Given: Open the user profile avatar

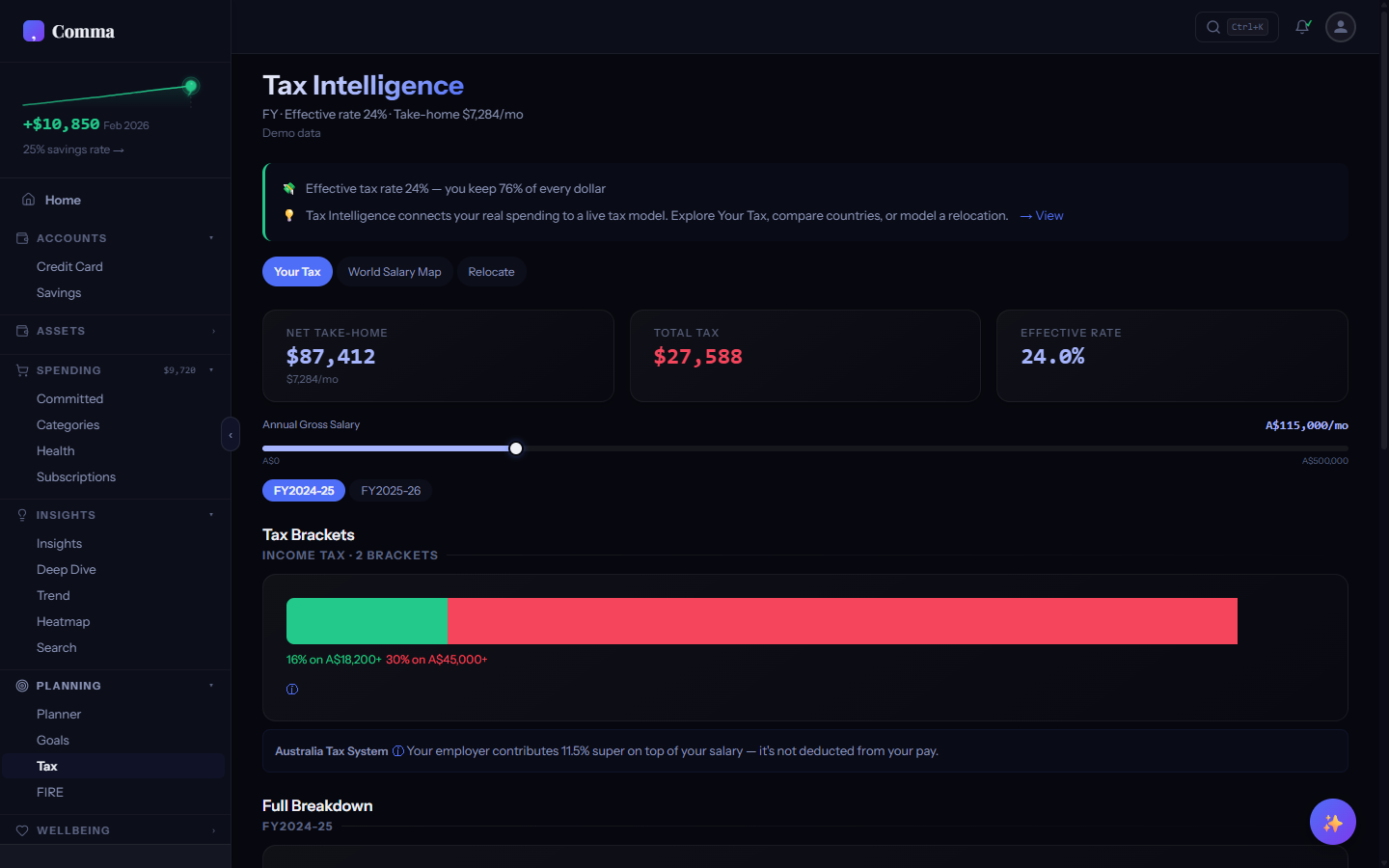Looking at the screenshot, I should tap(1340, 27).
